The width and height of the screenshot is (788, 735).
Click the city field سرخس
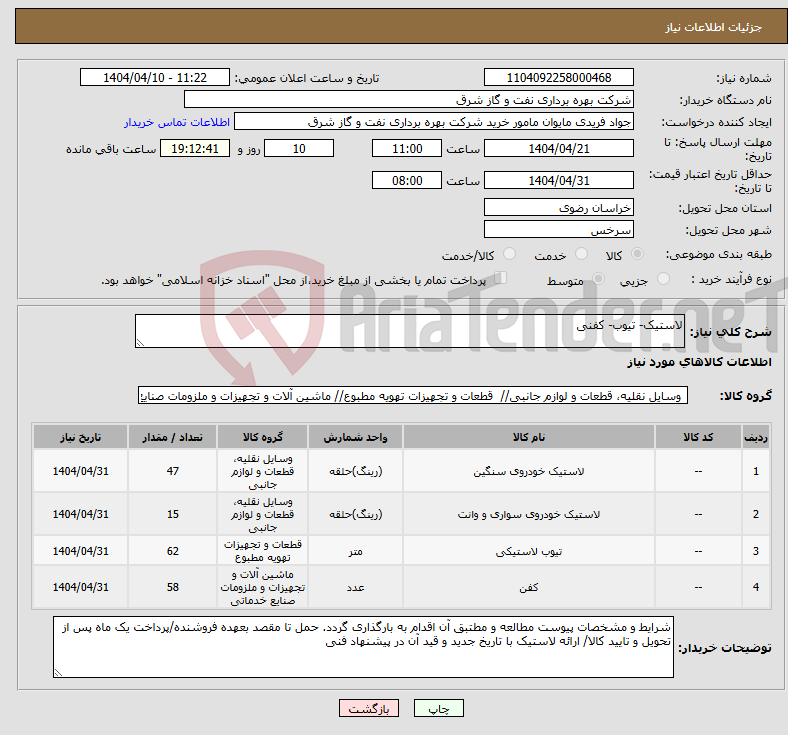(558, 230)
